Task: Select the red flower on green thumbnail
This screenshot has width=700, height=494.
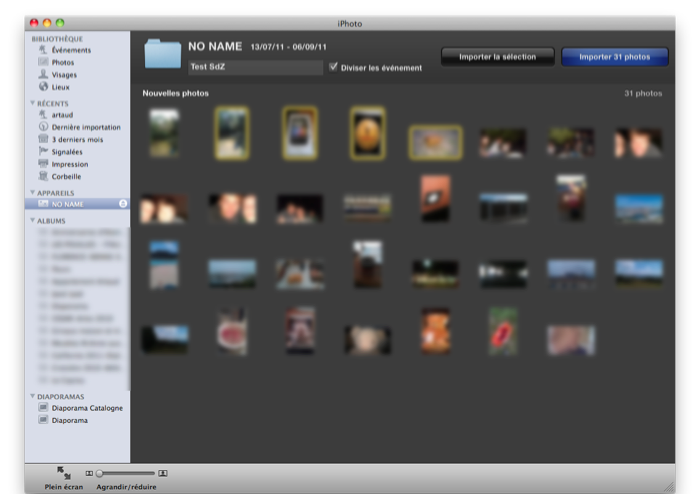Action: pos(503,332)
